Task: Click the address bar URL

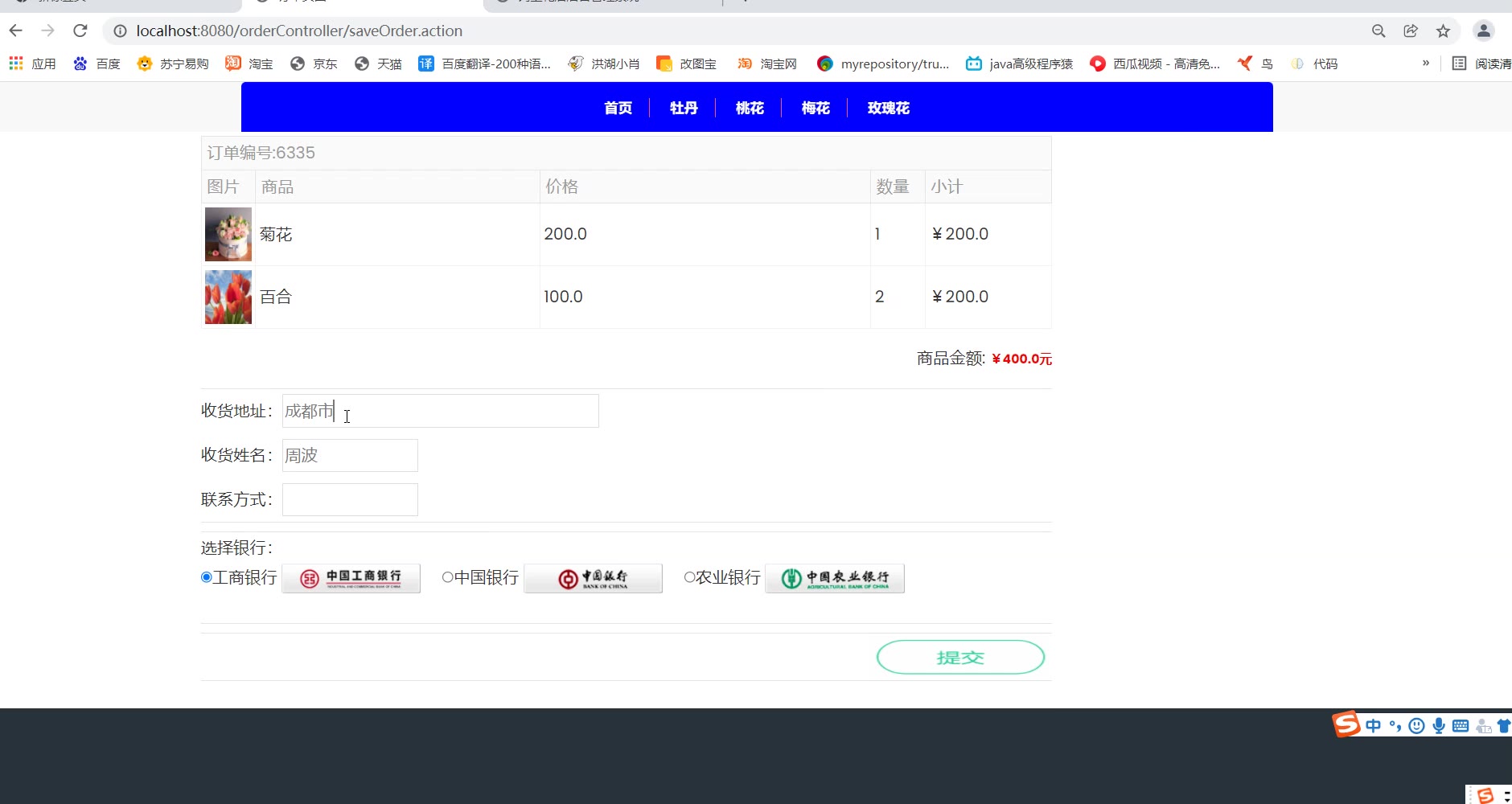Action: [x=299, y=31]
